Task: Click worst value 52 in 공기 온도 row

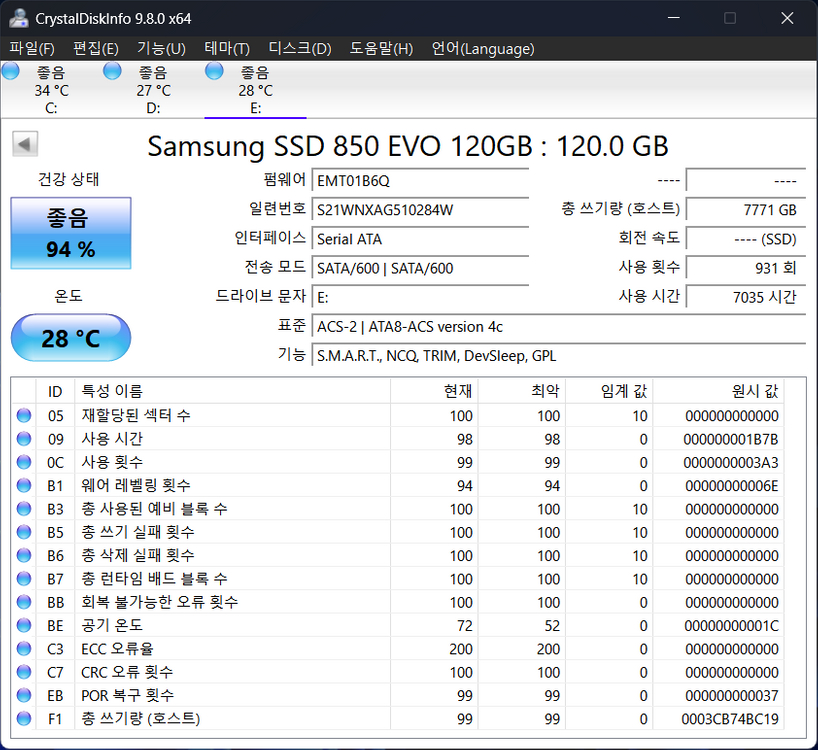Action: (x=552, y=626)
